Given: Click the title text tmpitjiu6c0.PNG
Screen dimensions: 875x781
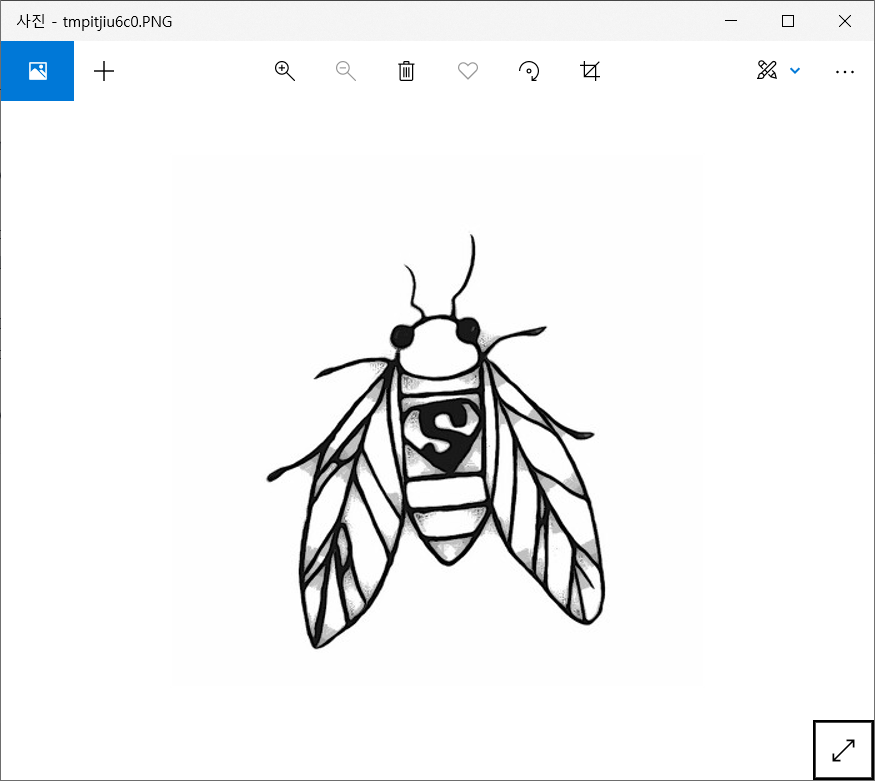Looking at the screenshot, I should (117, 22).
